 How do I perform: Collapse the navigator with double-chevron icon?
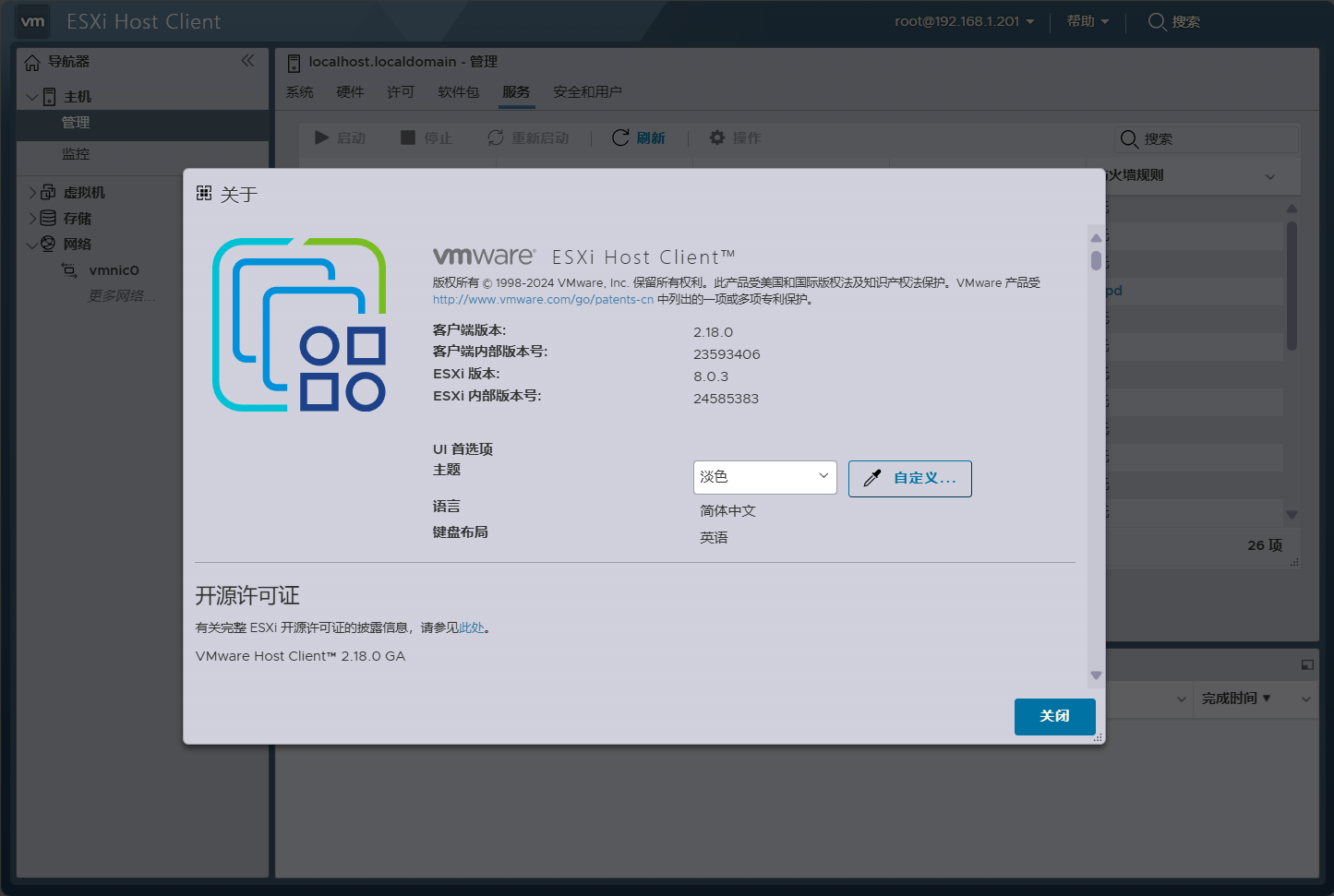click(247, 61)
